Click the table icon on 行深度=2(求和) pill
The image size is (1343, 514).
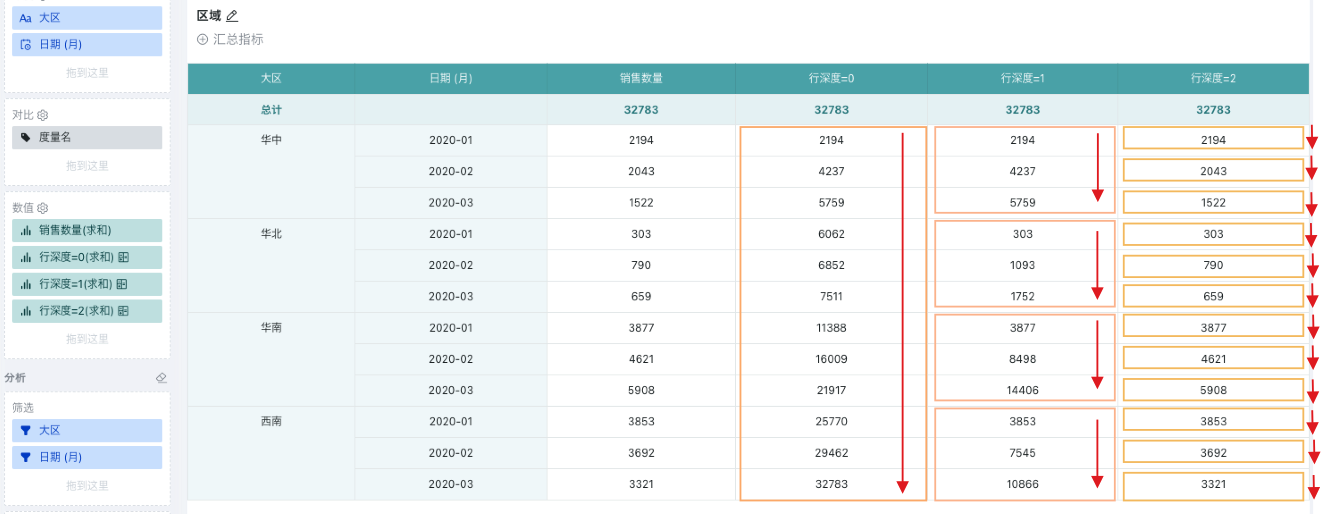coord(123,311)
